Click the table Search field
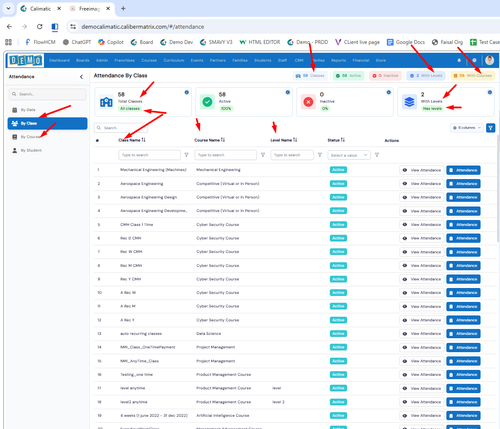 click(121, 128)
